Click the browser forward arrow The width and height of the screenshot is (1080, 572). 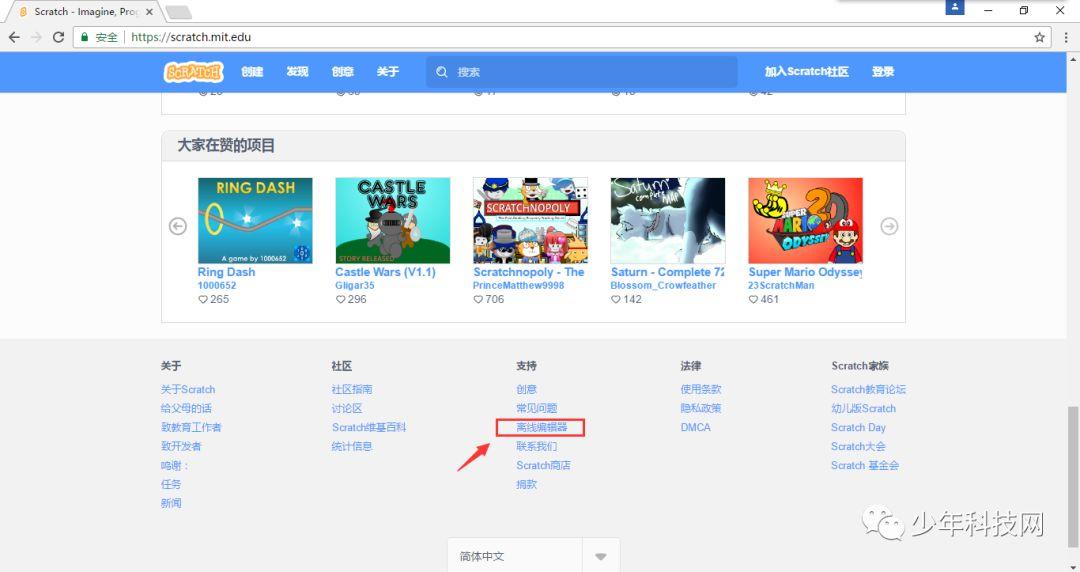click(x=37, y=37)
